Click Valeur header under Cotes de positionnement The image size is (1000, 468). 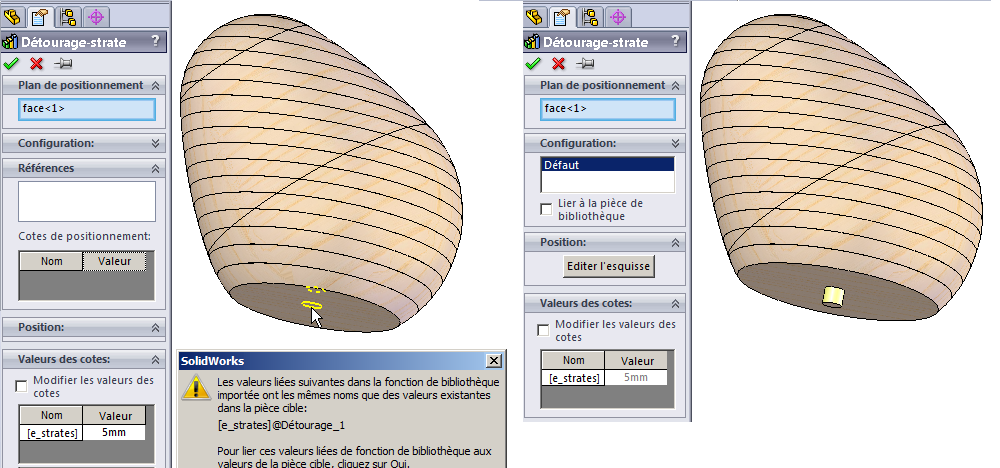tap(114, 261)
